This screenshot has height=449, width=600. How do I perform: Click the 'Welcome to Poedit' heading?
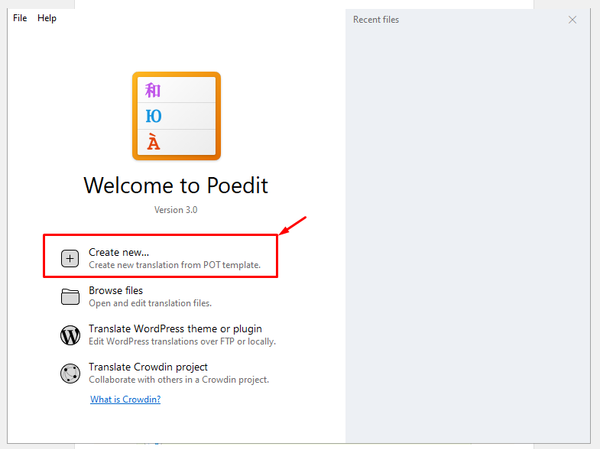click(176, 186)
